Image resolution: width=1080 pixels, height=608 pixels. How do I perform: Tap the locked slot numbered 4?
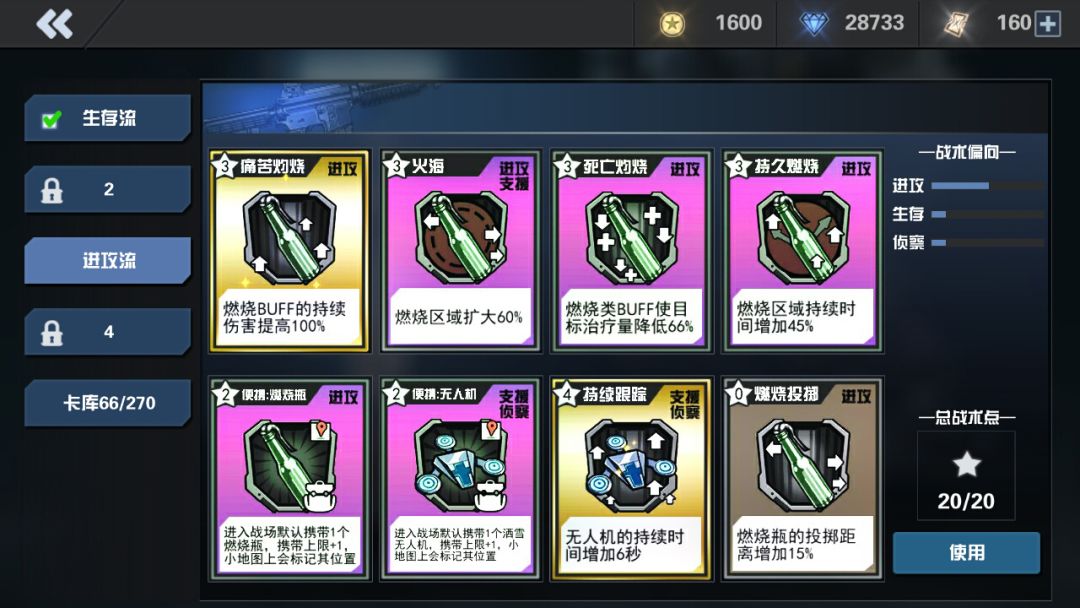pyautogui.click(x=107, y=332)
